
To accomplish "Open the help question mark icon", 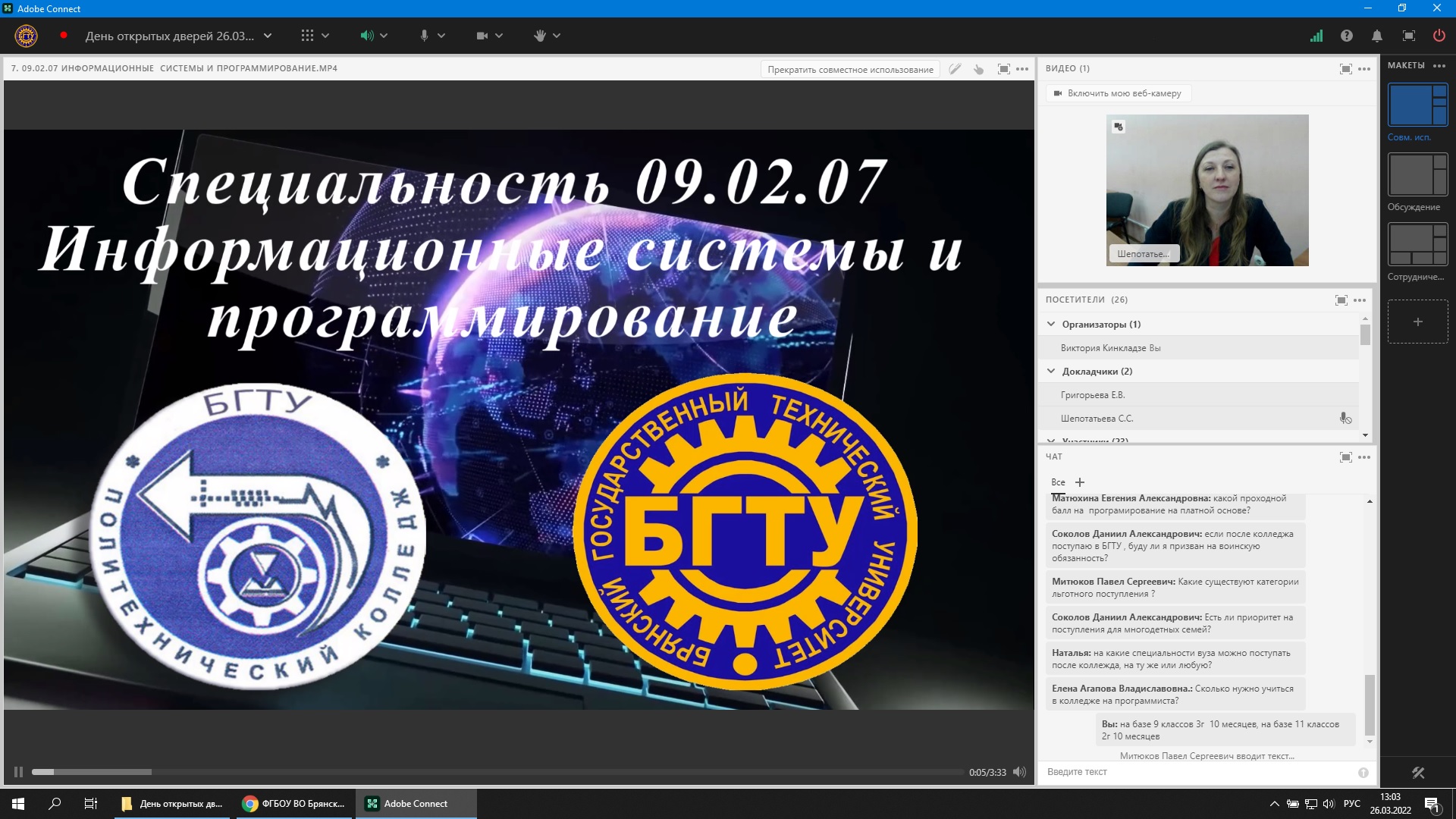I will pyautogui.click(x=1347, y=36).
